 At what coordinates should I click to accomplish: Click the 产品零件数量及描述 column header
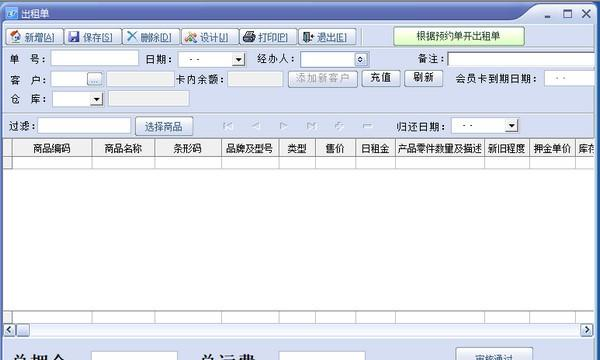(x=440, y=148)
